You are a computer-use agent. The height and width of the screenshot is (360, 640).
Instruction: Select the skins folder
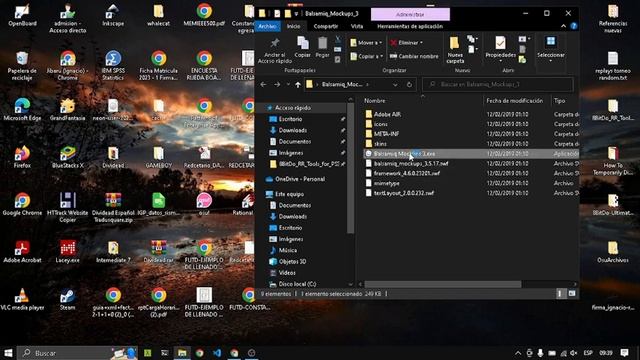(380, 144)
